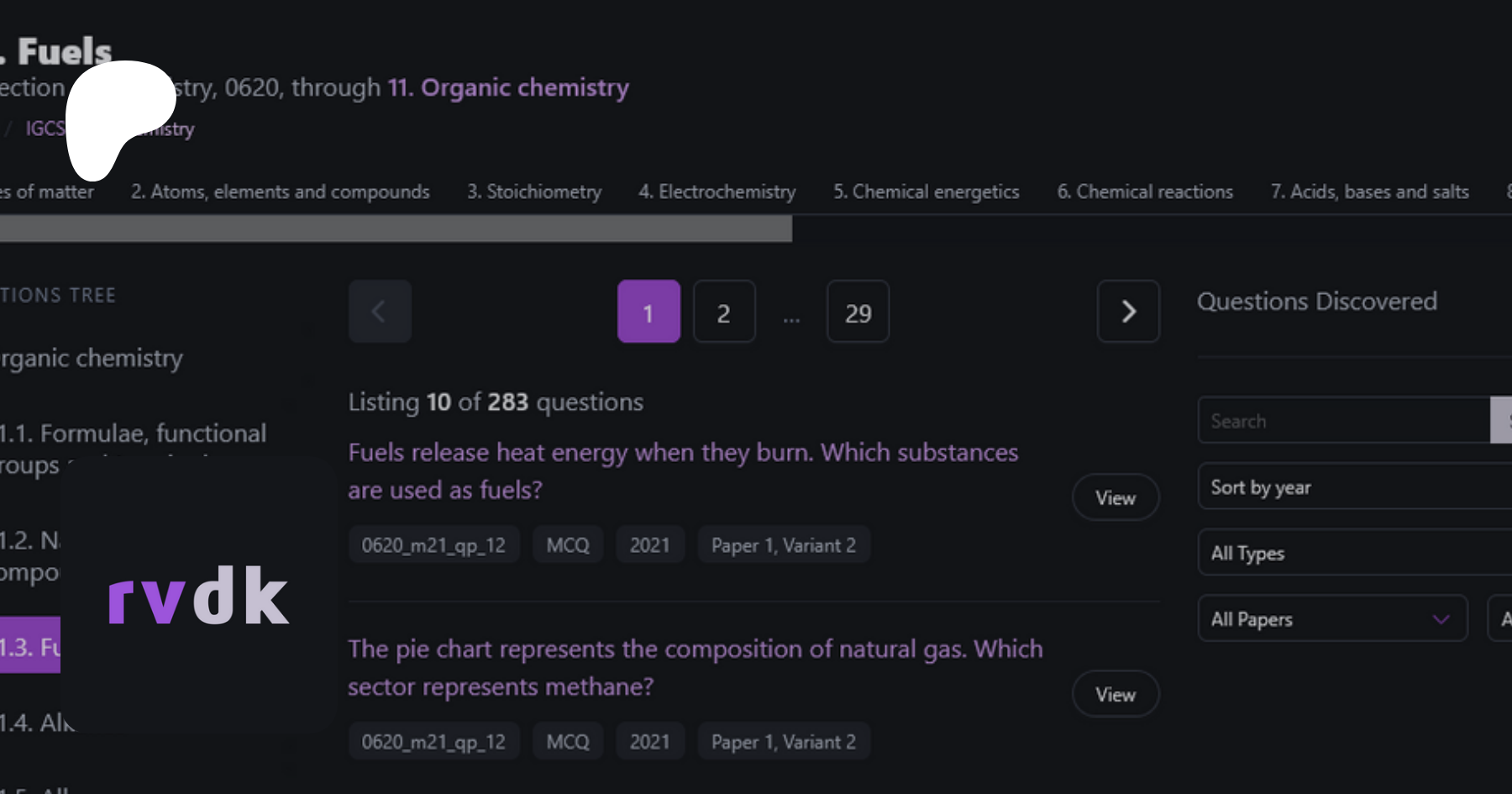Open 6. Chemical reactions tab
The width and height of the screenshot is (1512, 794).
click(1144, 192)
